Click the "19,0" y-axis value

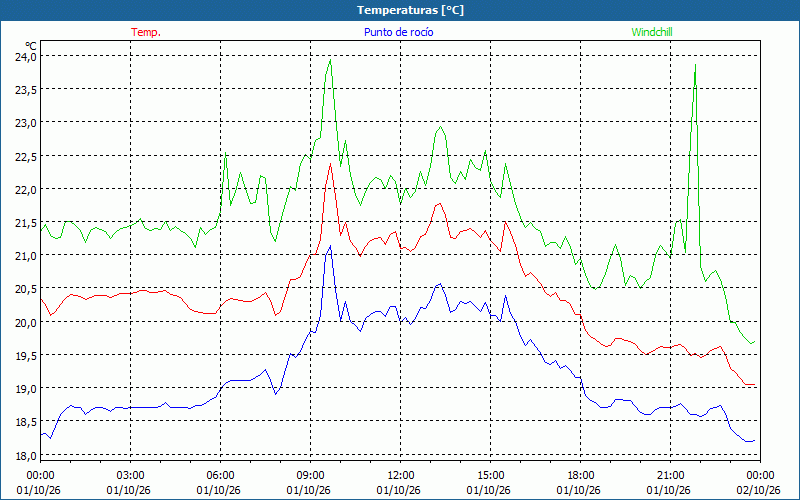point(26,389)
